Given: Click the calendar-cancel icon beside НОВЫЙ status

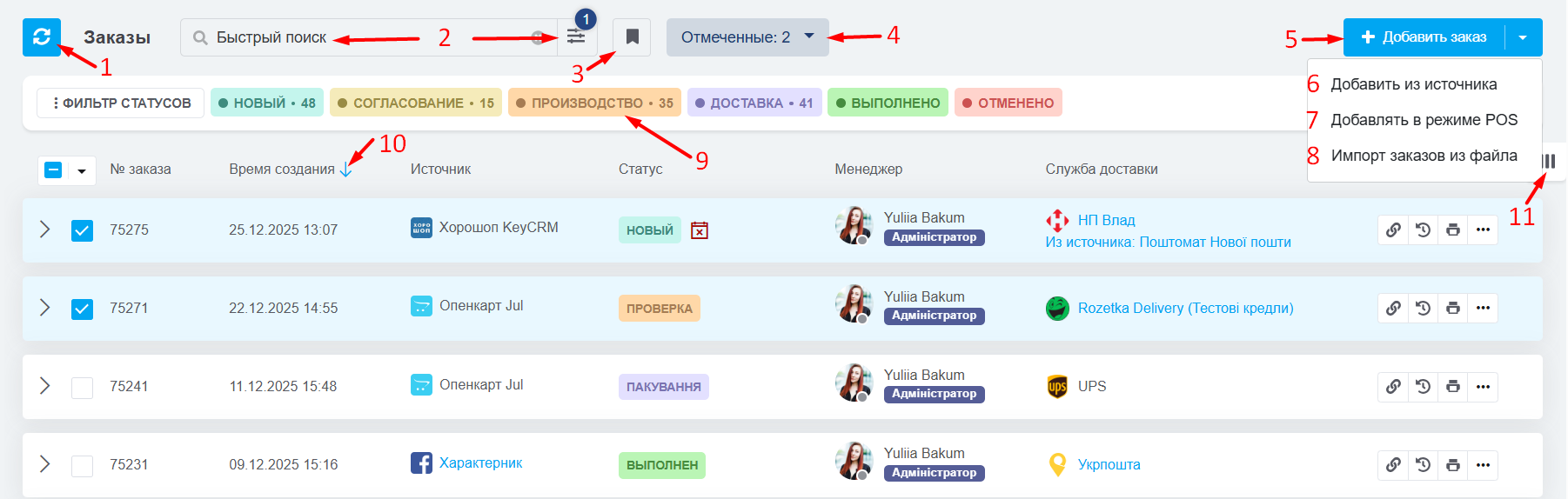Looking at the screenshot, I should point(700,230).
